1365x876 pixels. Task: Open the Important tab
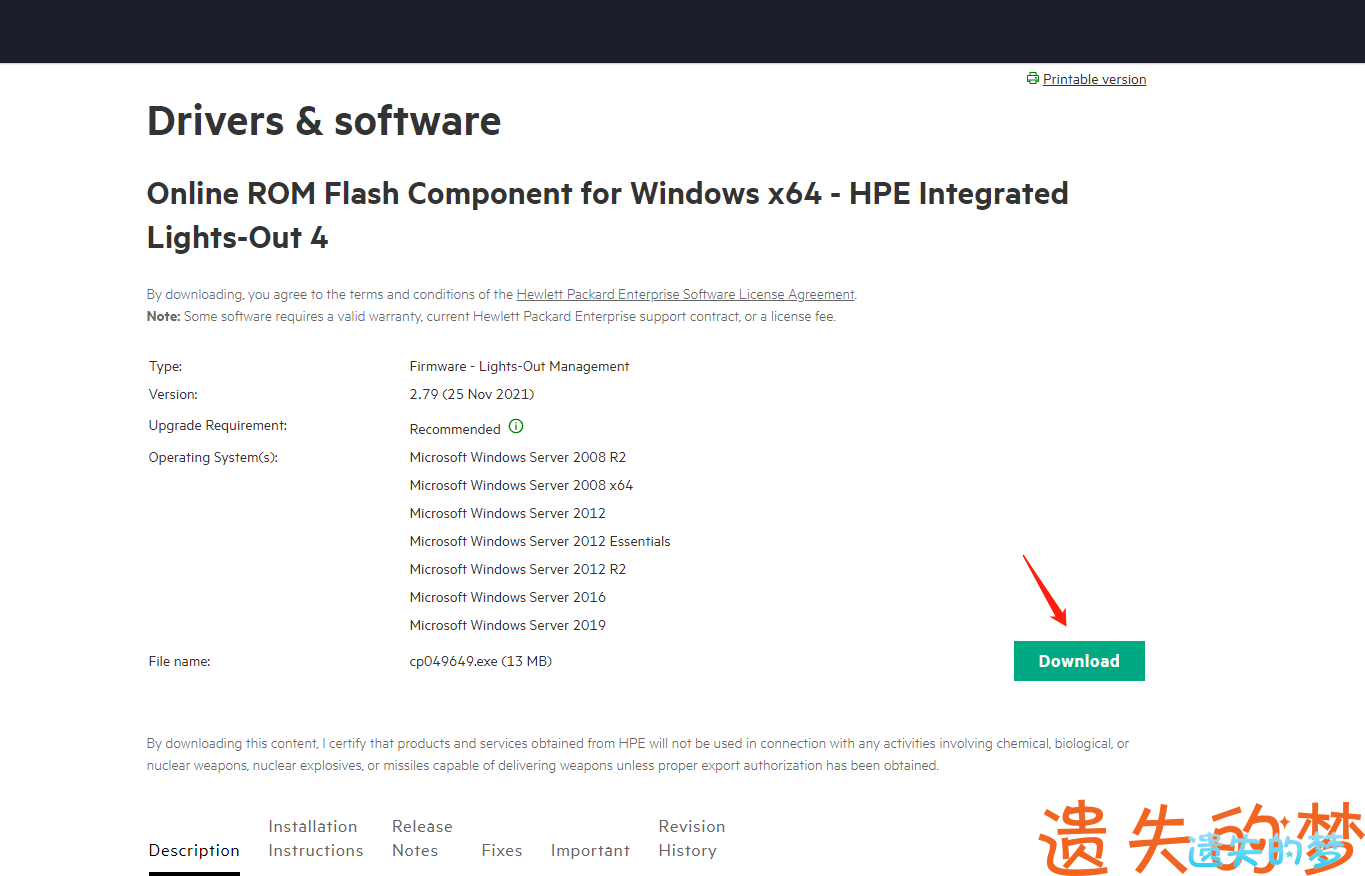[590, 850]
